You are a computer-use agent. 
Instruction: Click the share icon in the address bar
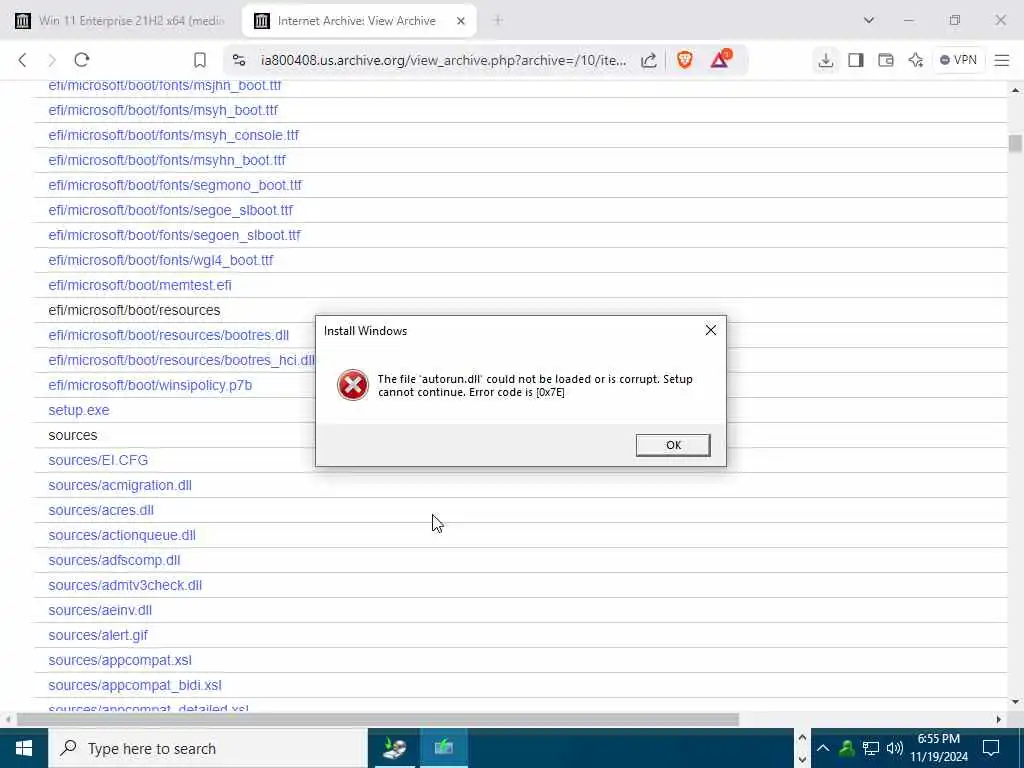coord(648,60)
